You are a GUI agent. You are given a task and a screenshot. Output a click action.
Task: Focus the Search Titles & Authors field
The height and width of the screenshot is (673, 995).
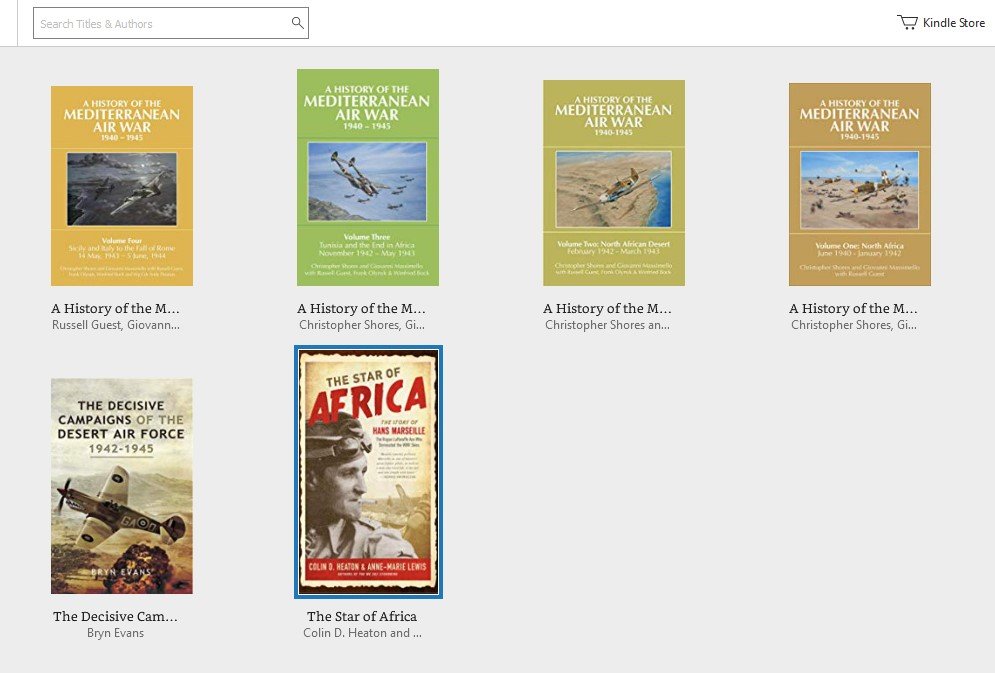(x=171, y=23)
